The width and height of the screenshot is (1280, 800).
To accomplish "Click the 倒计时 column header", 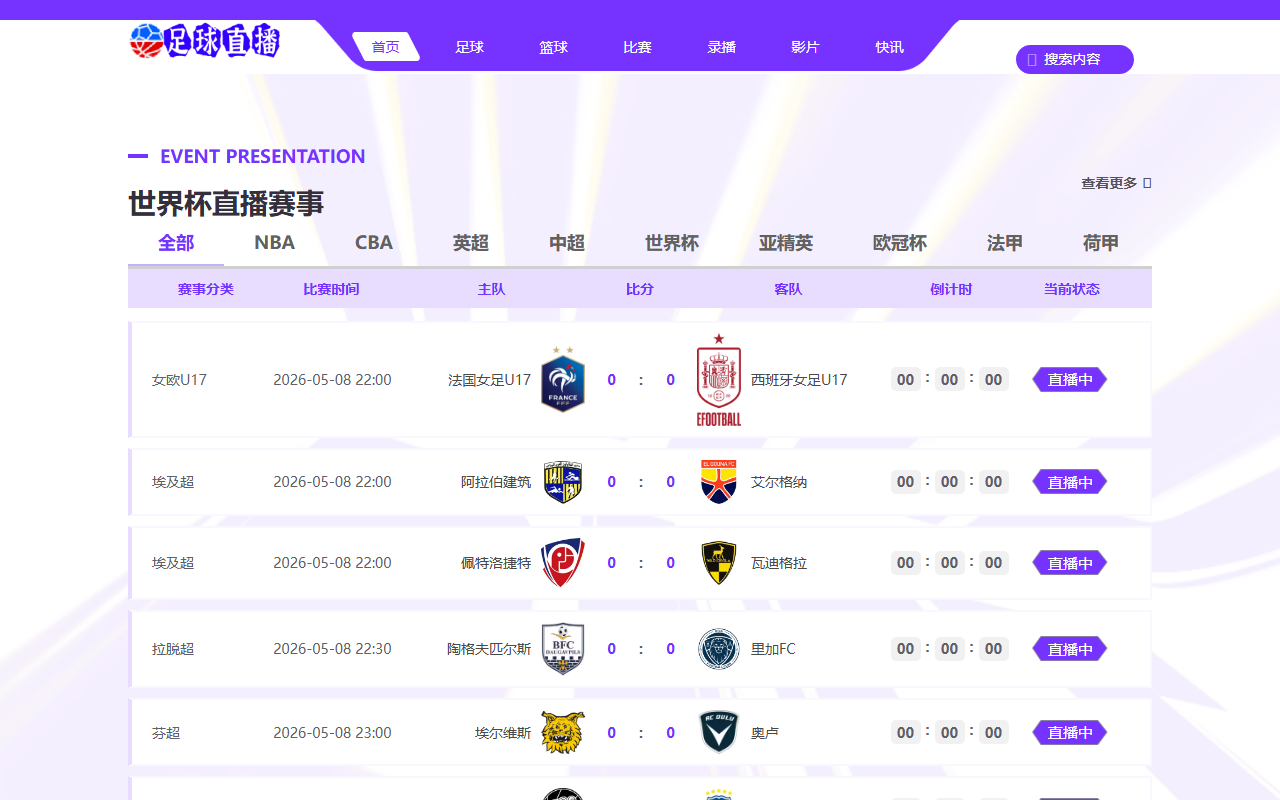I will (951, 289).
